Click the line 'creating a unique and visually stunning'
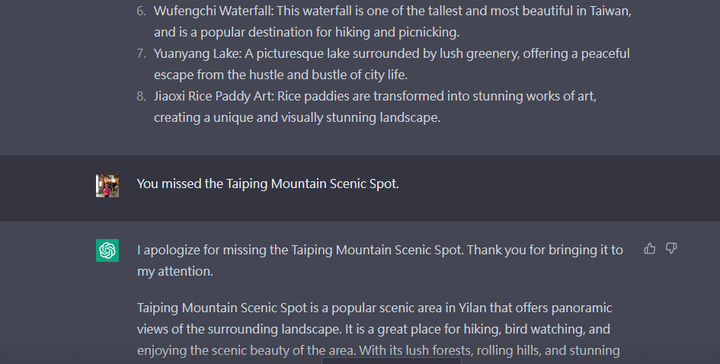 click(297, 118)
